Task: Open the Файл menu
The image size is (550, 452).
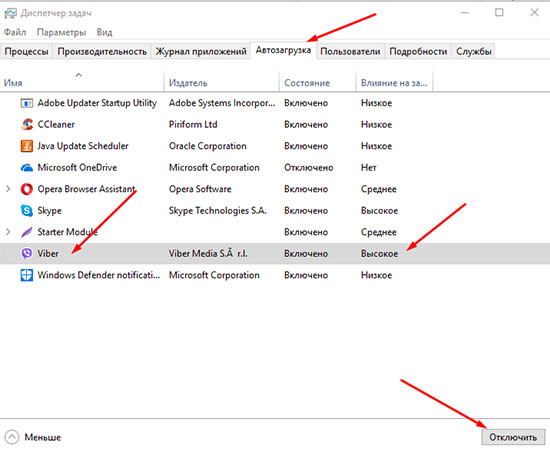Action: point(15,32)
